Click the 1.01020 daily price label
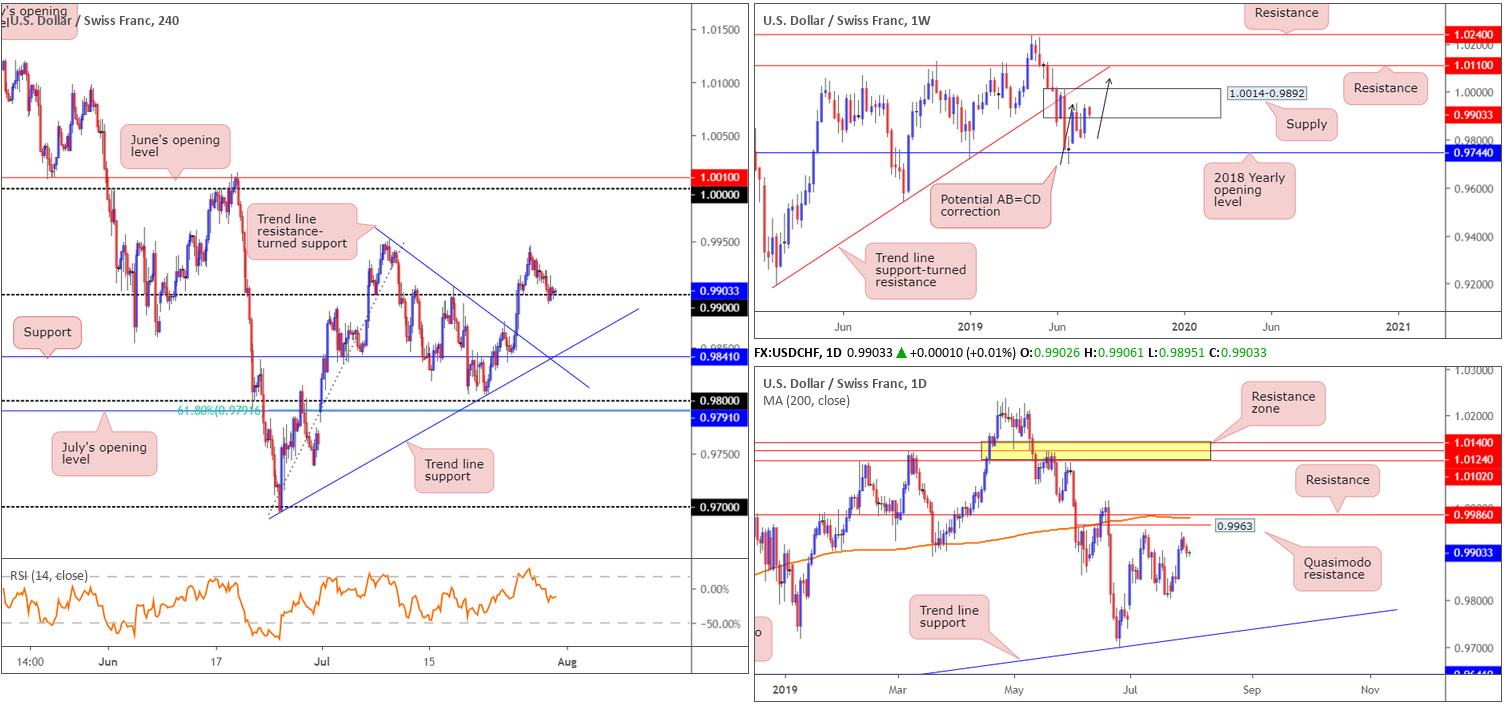 1474,476
